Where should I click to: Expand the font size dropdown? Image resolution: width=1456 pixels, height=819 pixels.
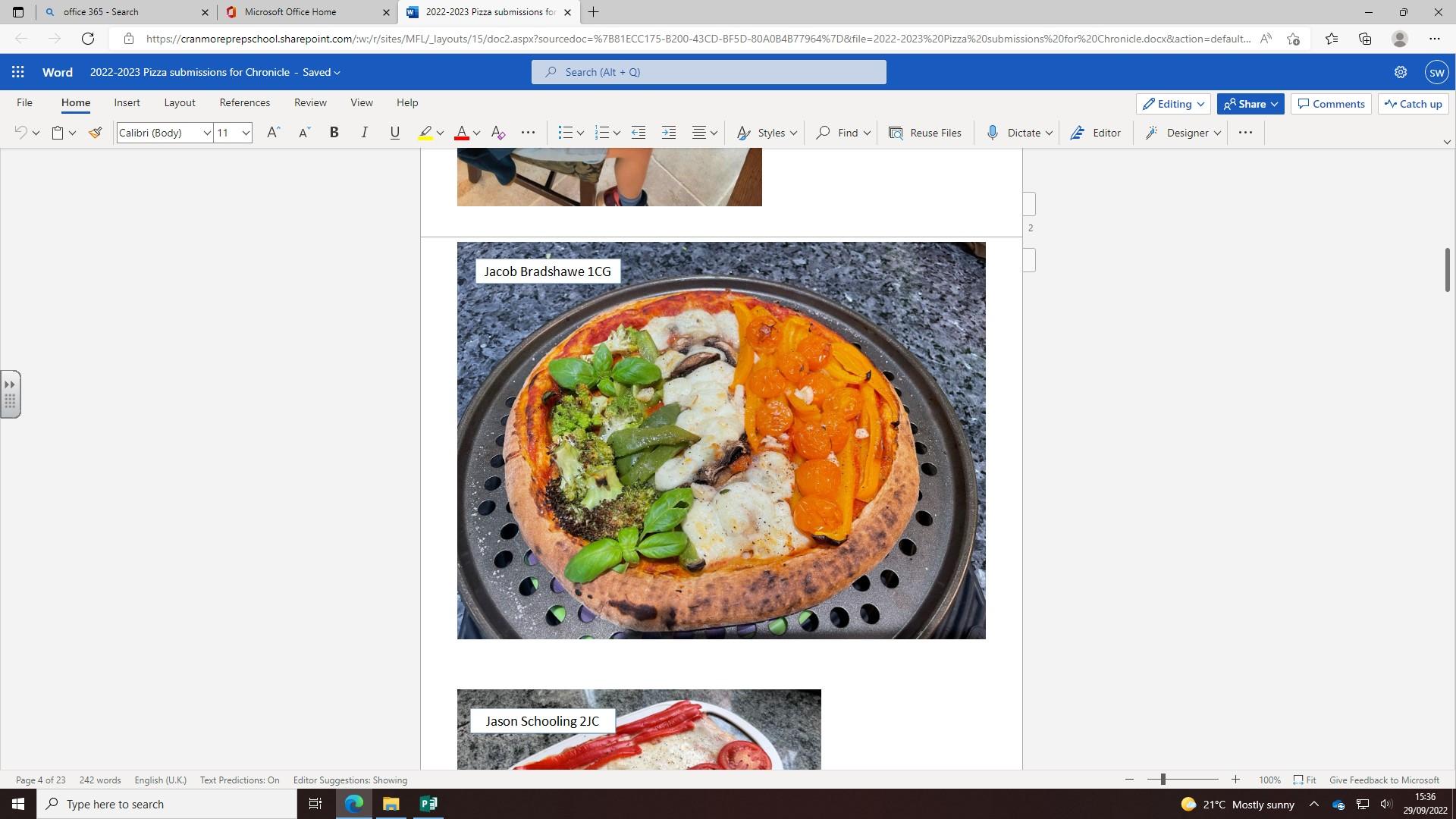click(246, 133)
